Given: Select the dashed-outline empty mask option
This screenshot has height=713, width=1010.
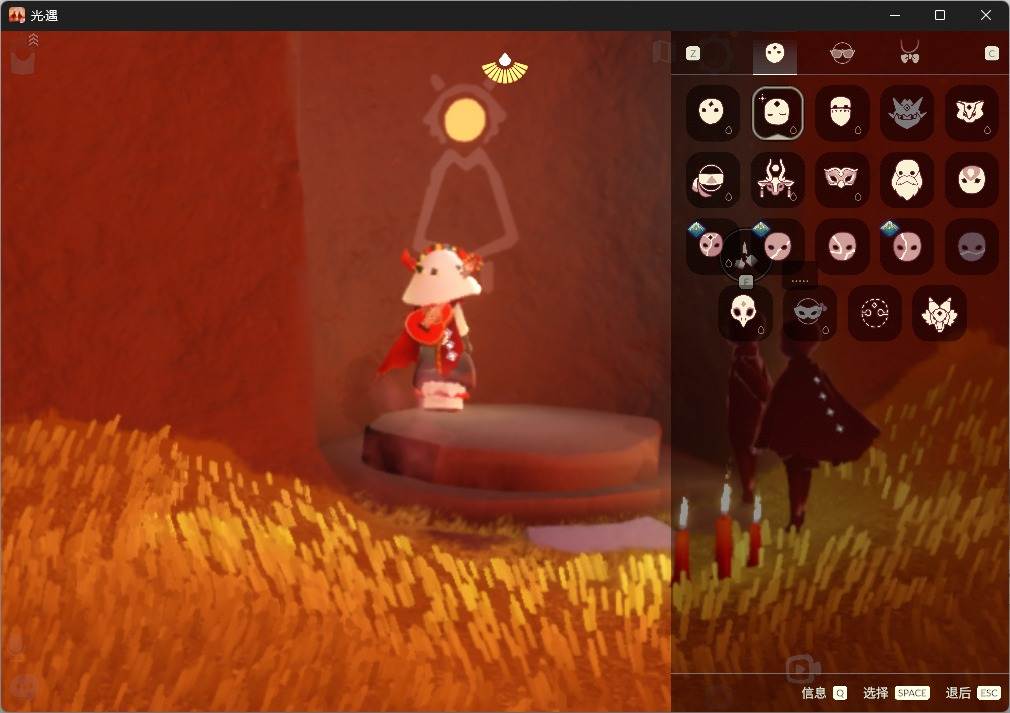Looking at the screenshot, I should (874, 312).
